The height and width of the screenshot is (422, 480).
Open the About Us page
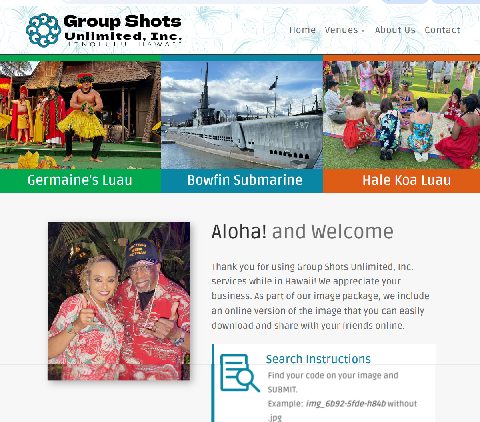click(395, 30)
